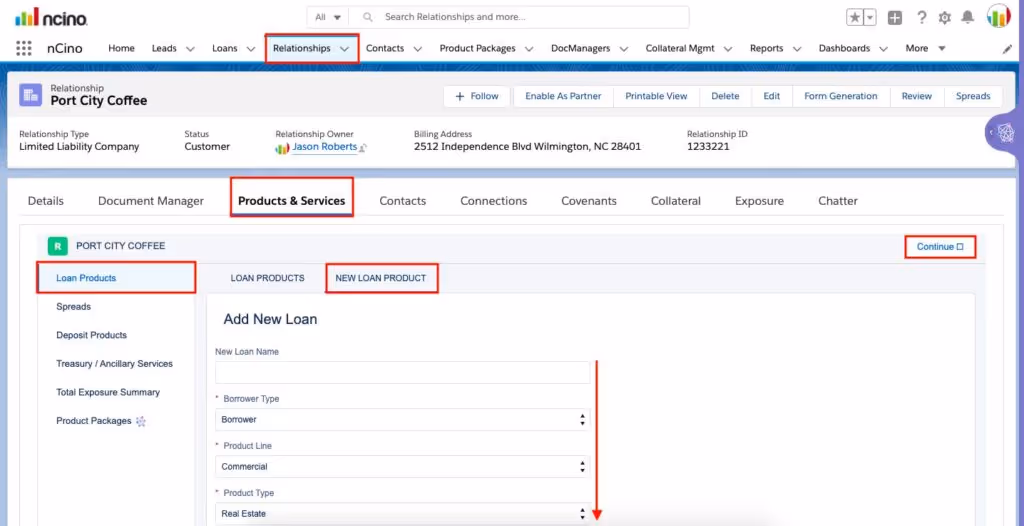Viewport: 1024px width, 526px height.
Task: Click the Follow button
Action: (x=477, y=96)
